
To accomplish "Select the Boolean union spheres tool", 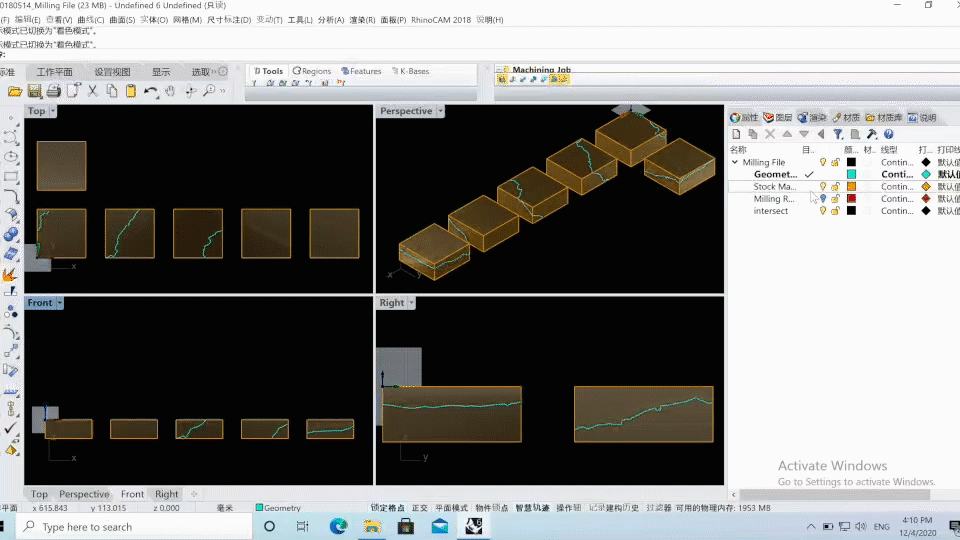I will pos(10,234).
